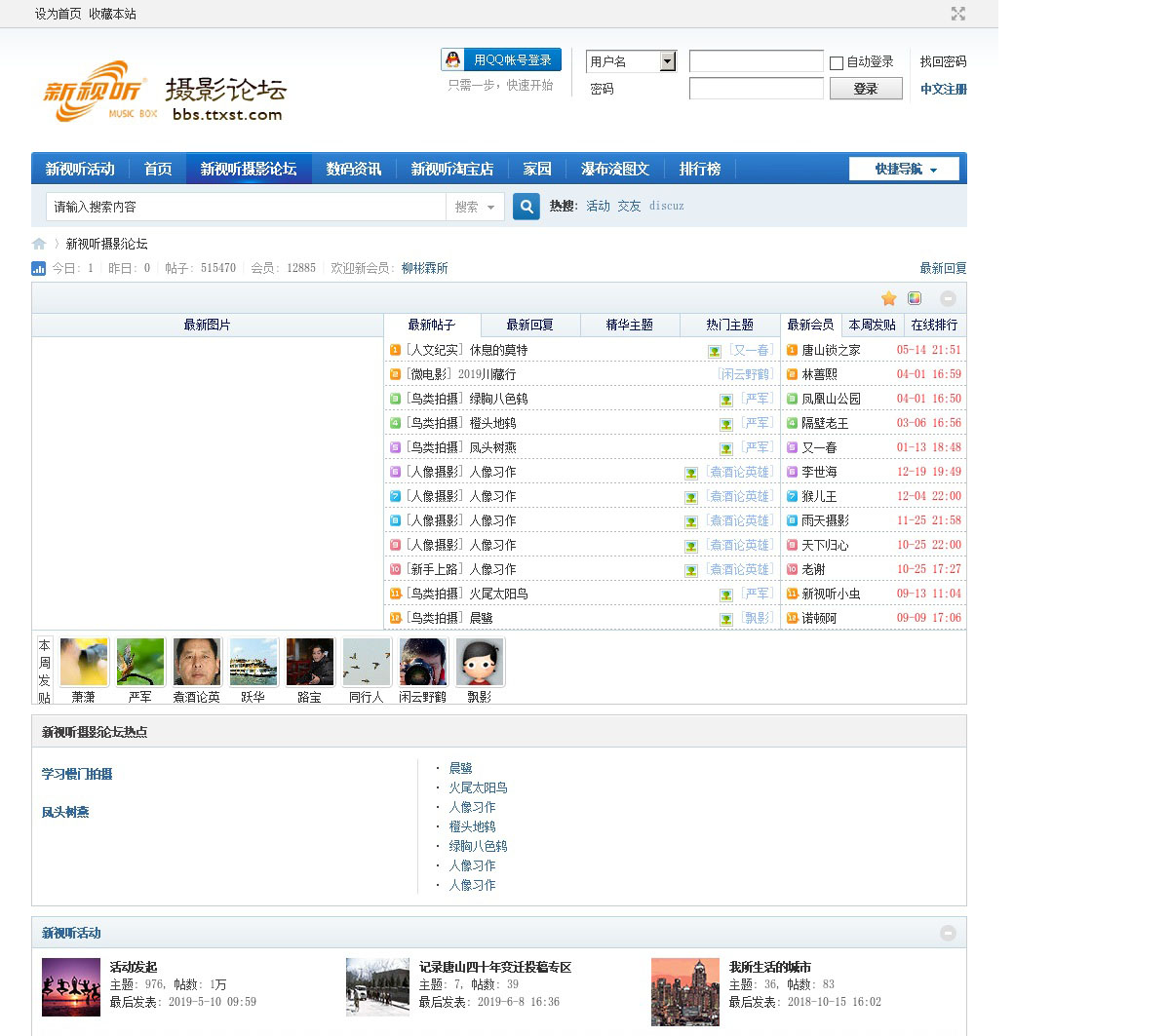Click the QQ penguin login icon
Image resolution: width=1170 pixels, height=1036 pixels.
click(453, 59)
